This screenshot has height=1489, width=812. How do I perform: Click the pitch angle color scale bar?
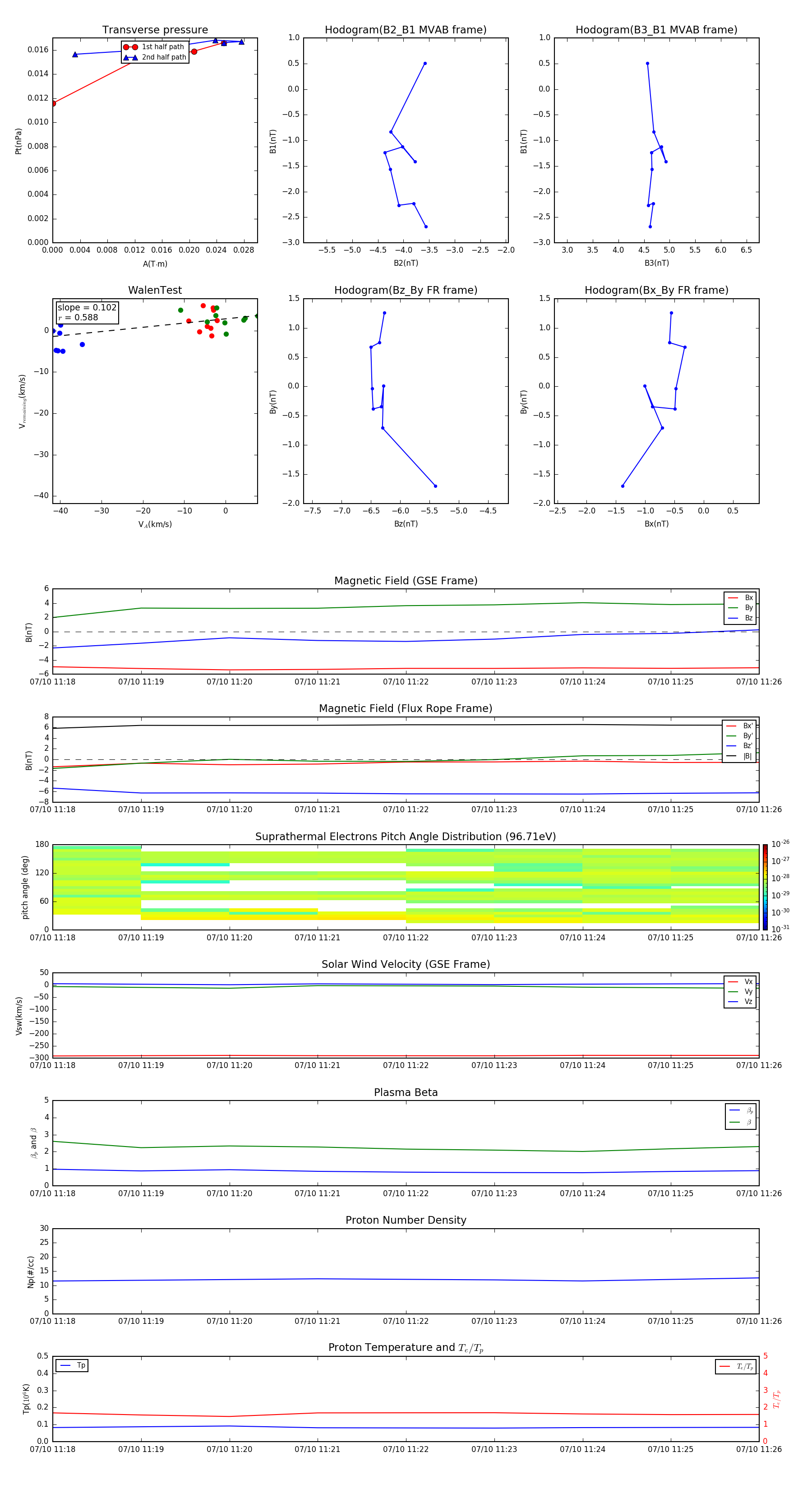pos(765,887)
